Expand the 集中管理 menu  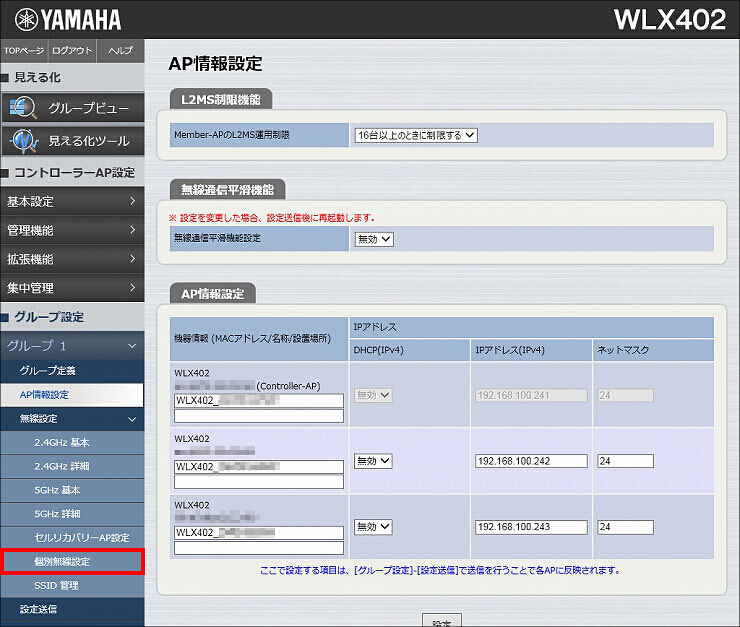(72, 288)
